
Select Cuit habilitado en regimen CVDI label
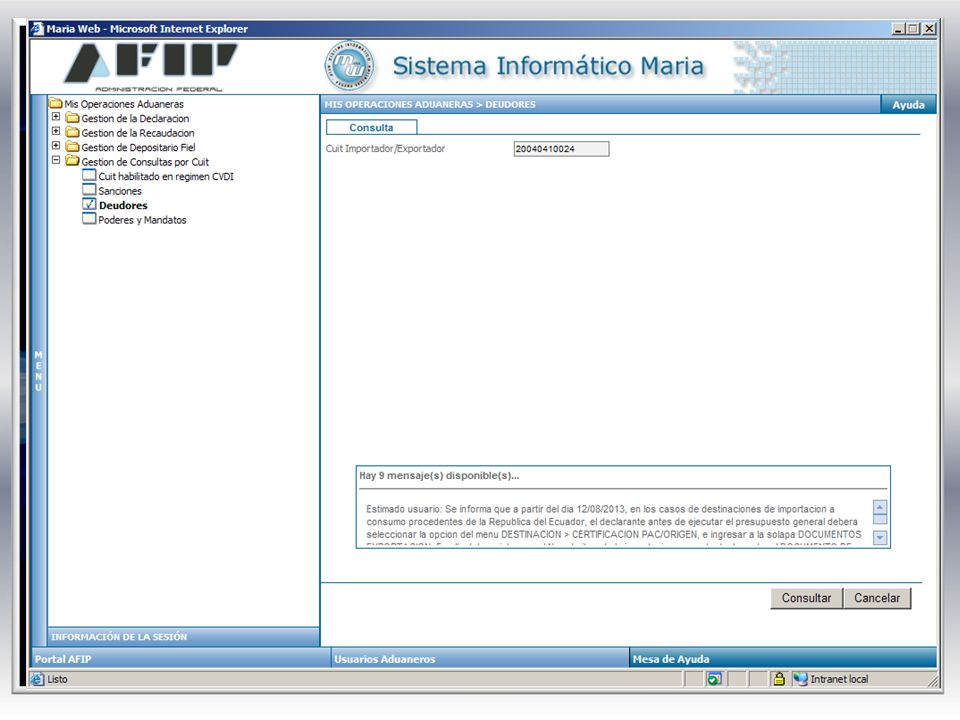(x=166, y=176)
